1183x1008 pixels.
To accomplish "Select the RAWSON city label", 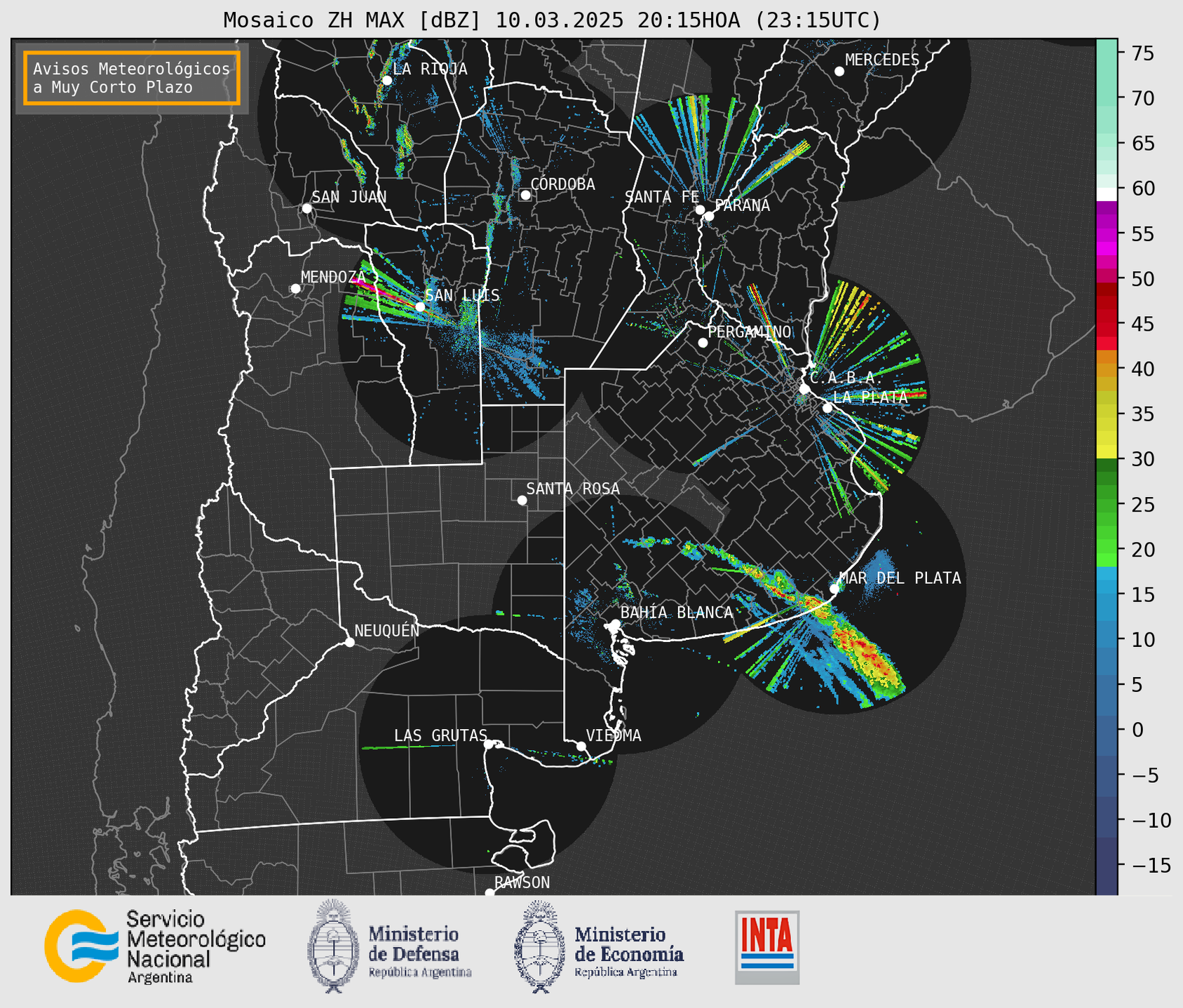I will pyautogui.click(x=522, y=883).
